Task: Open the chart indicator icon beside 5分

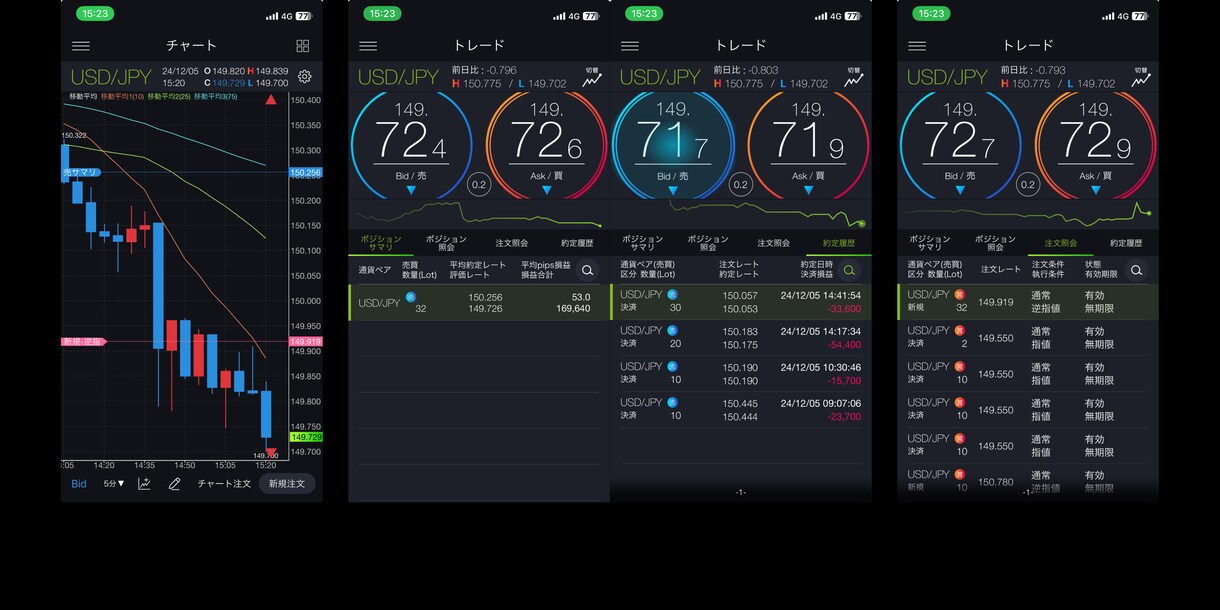Action: click(145, 484)
